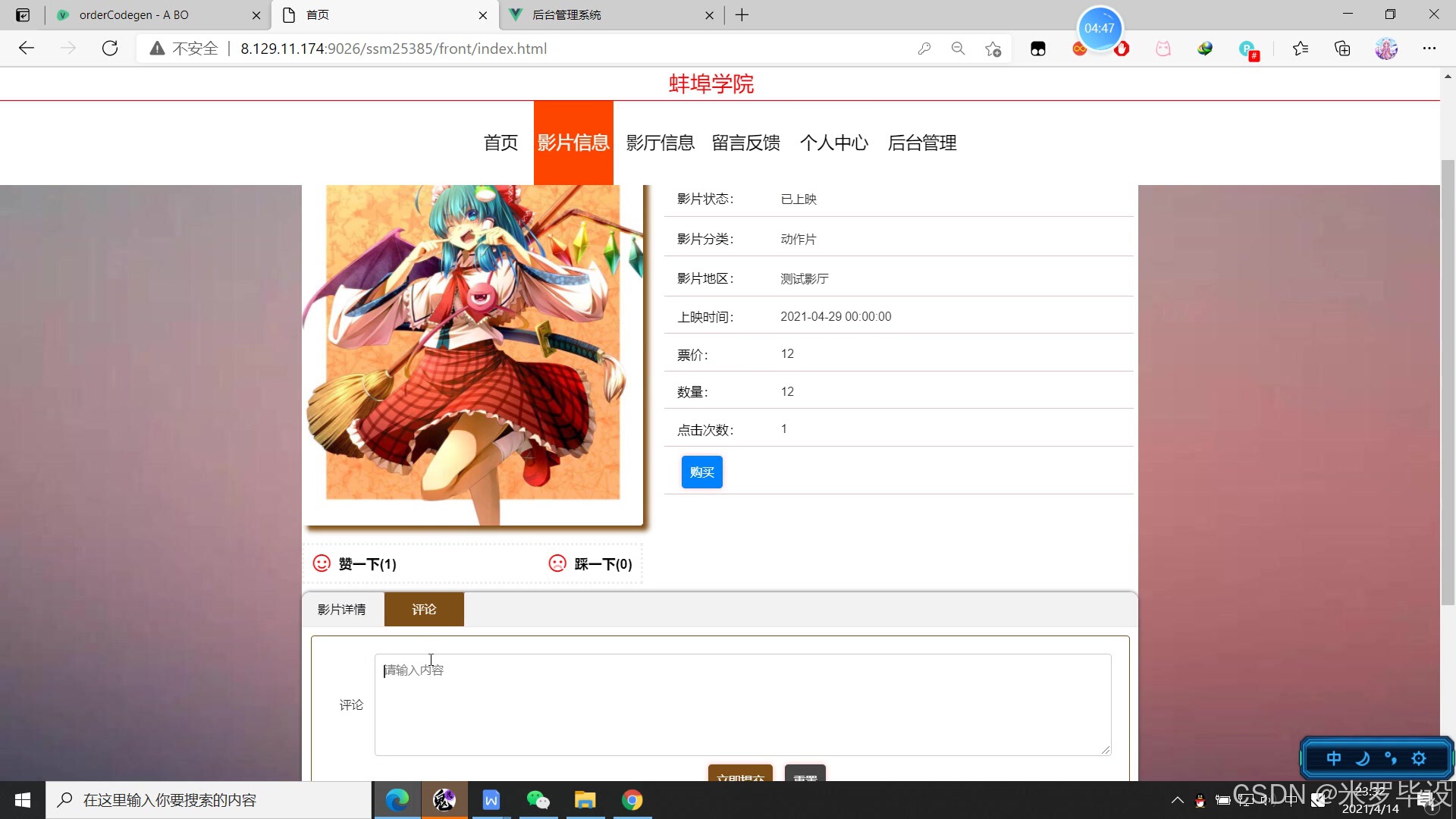Add page to favorites star icon
The image size is (1456, 819).
pyautogui.click(x=993, y=49)
